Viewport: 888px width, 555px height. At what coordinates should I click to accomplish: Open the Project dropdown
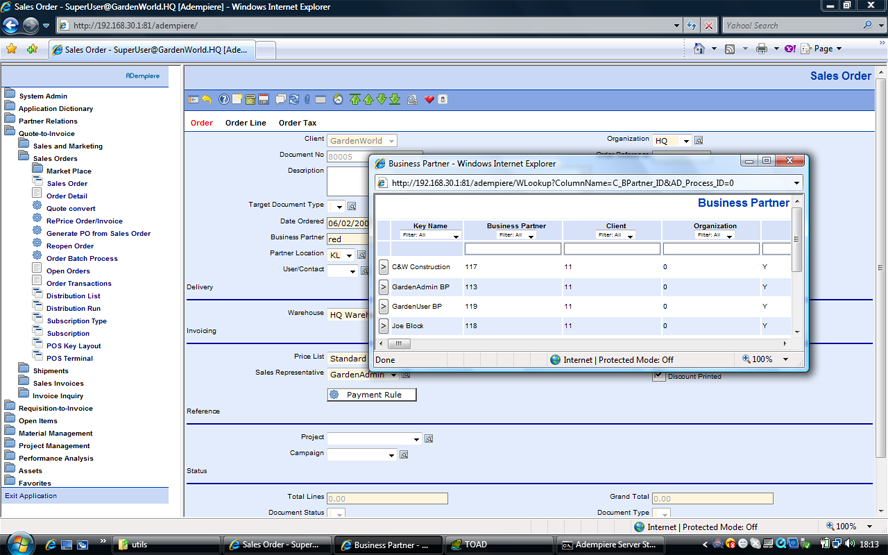[x=374, y=439]
